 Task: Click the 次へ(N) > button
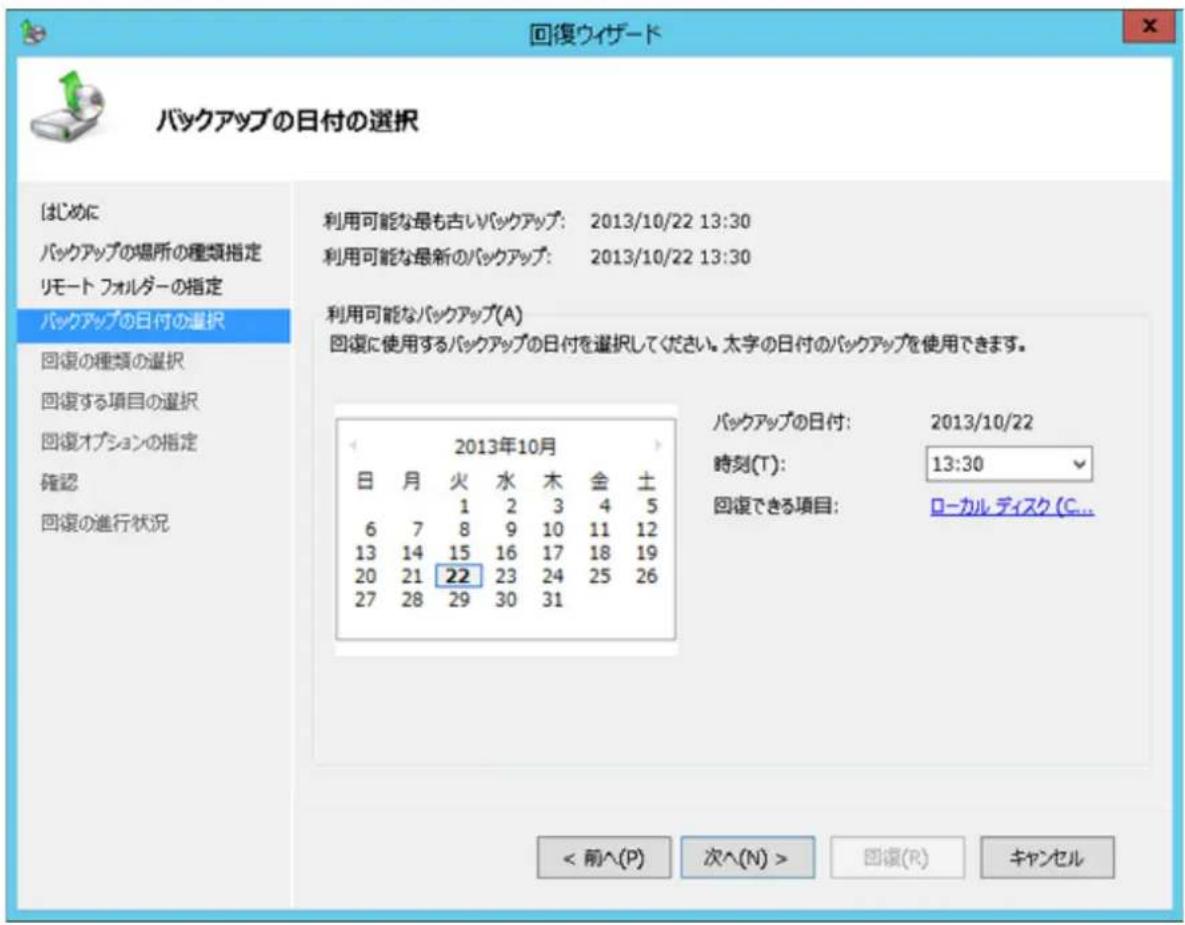point(747,858)
